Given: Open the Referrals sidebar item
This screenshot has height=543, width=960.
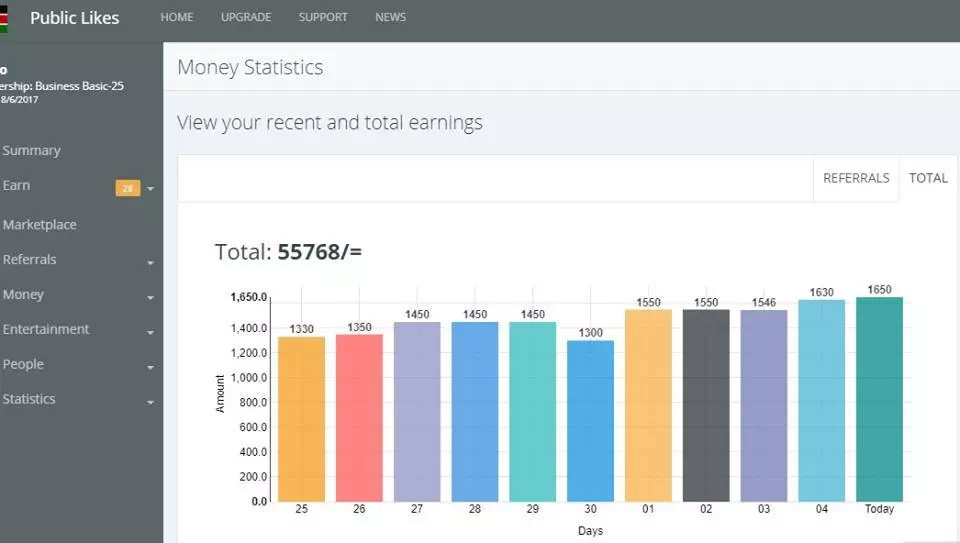Looking at the screenshot, I should (29, 260).
